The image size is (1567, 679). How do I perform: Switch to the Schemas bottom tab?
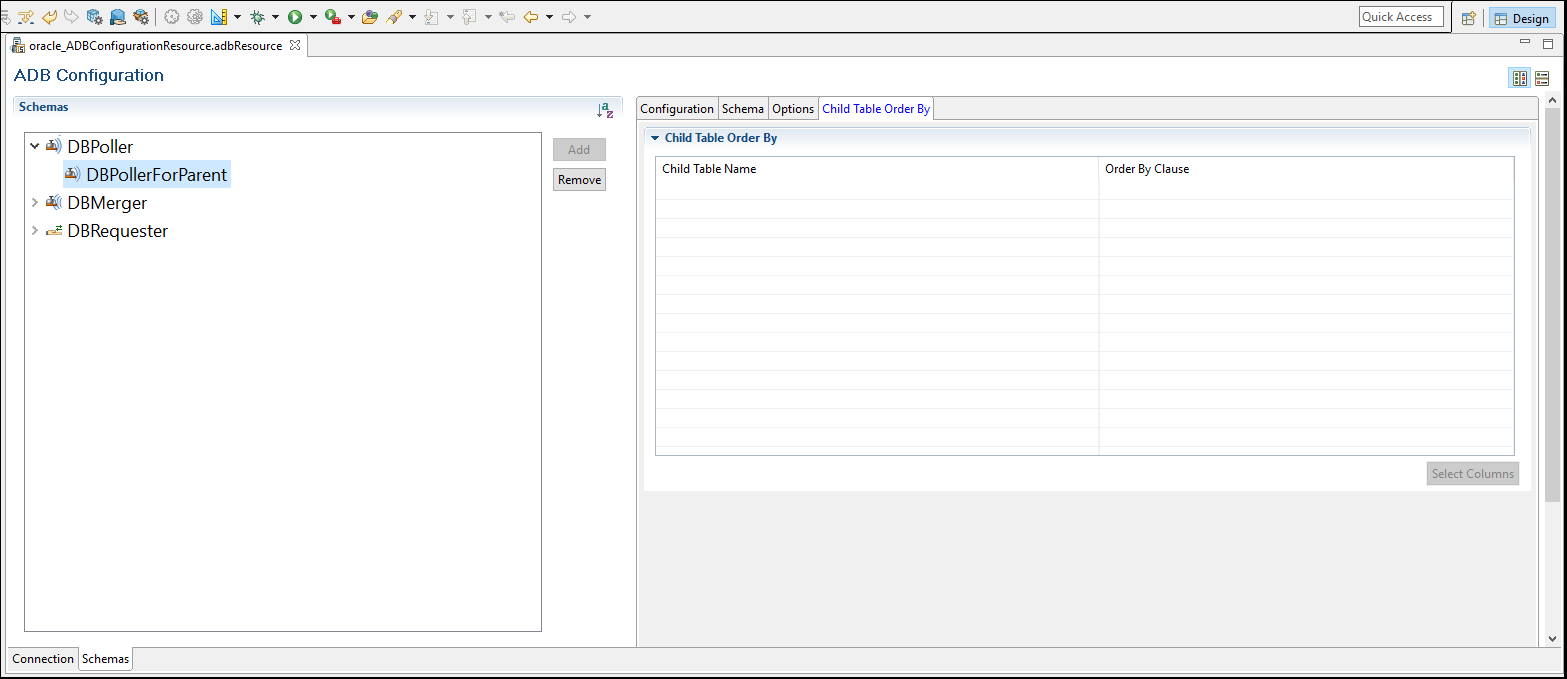(x=105, y=659)
